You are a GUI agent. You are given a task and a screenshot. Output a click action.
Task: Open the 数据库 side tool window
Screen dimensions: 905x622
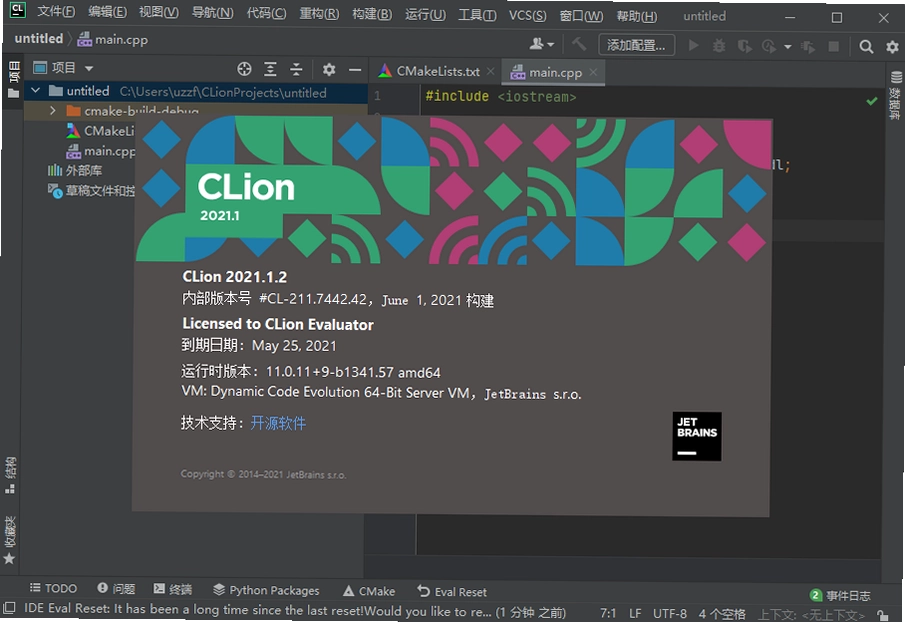click(x=895, y=95)
